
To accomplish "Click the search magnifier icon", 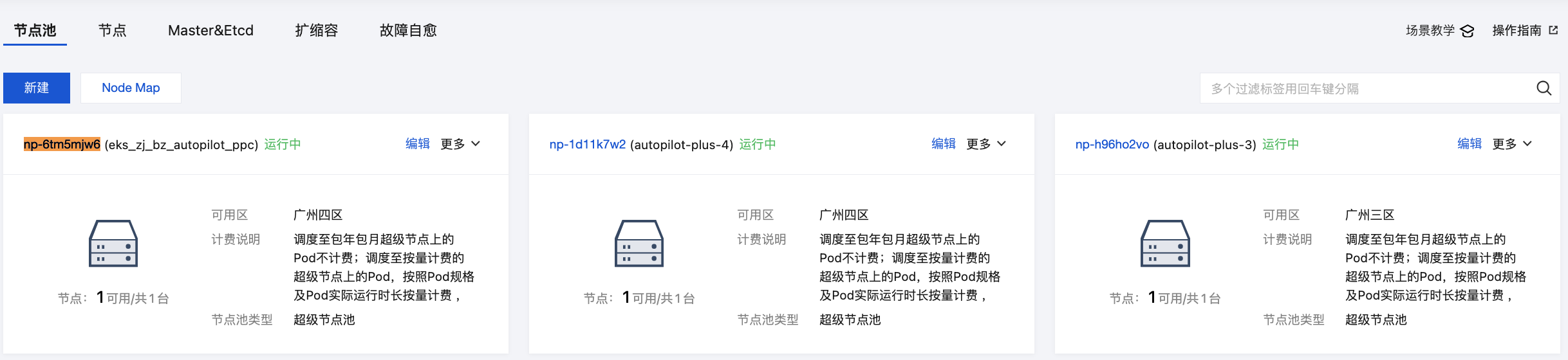I will (x=1544, y=89).
